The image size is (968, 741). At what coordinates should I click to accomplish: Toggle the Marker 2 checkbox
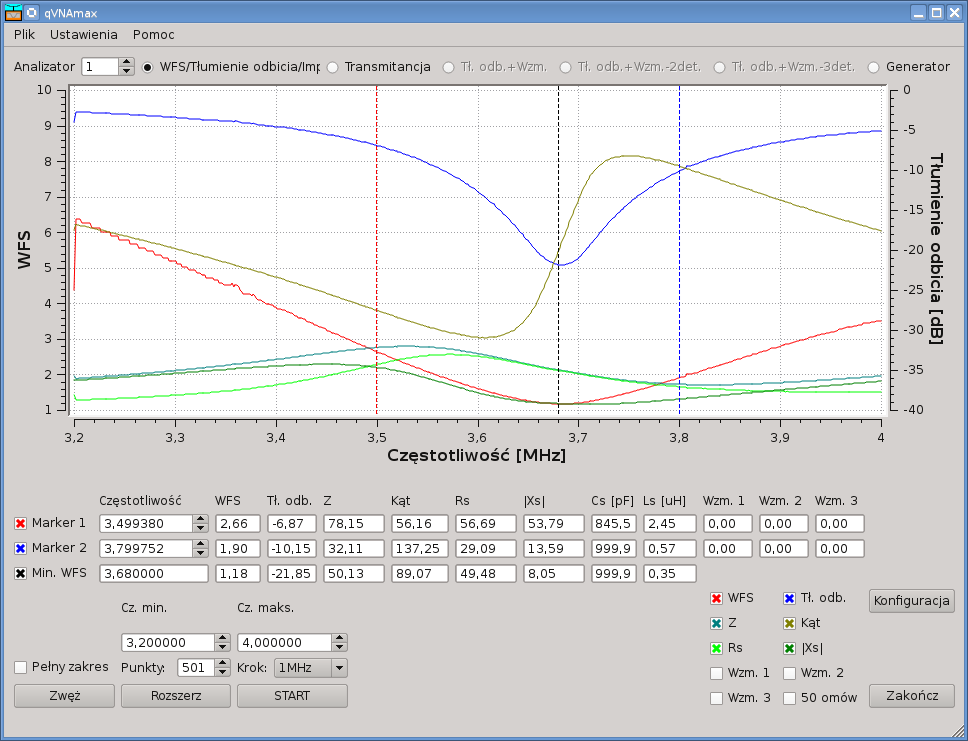click(20, 548)
